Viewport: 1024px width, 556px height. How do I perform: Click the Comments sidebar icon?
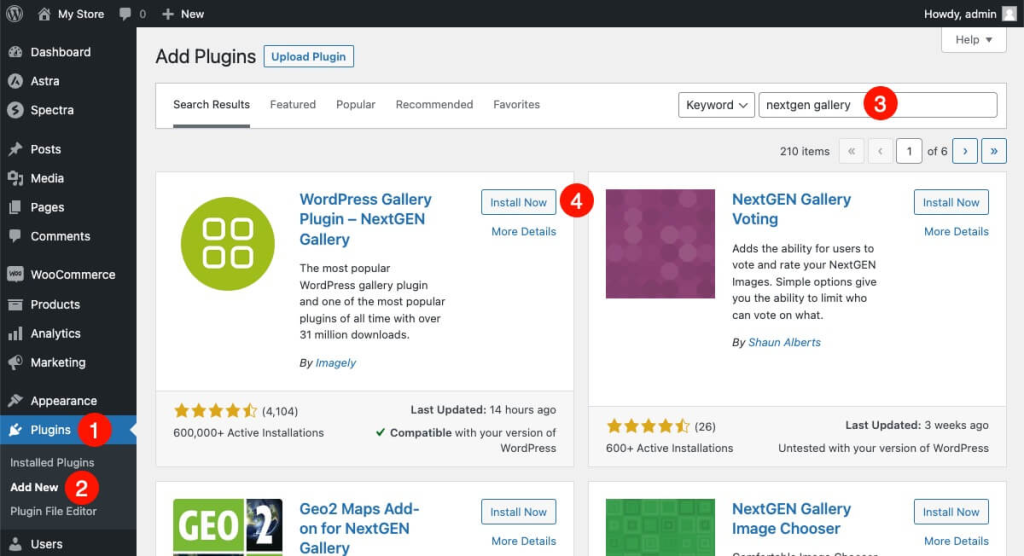click(x=15, y=236)
